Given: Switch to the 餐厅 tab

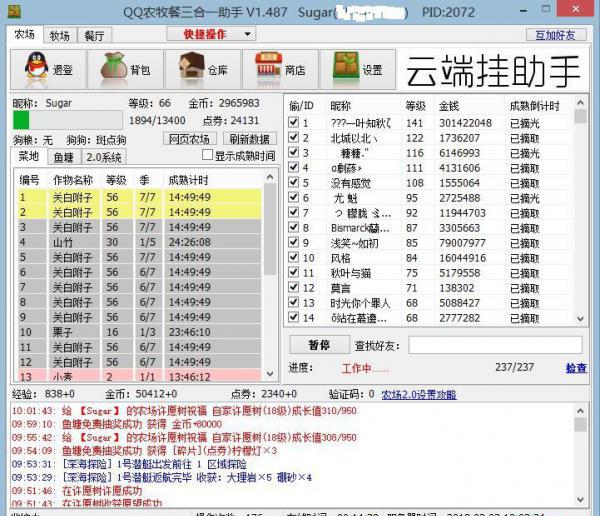Looking at the screenshot, I should [95, 36].
